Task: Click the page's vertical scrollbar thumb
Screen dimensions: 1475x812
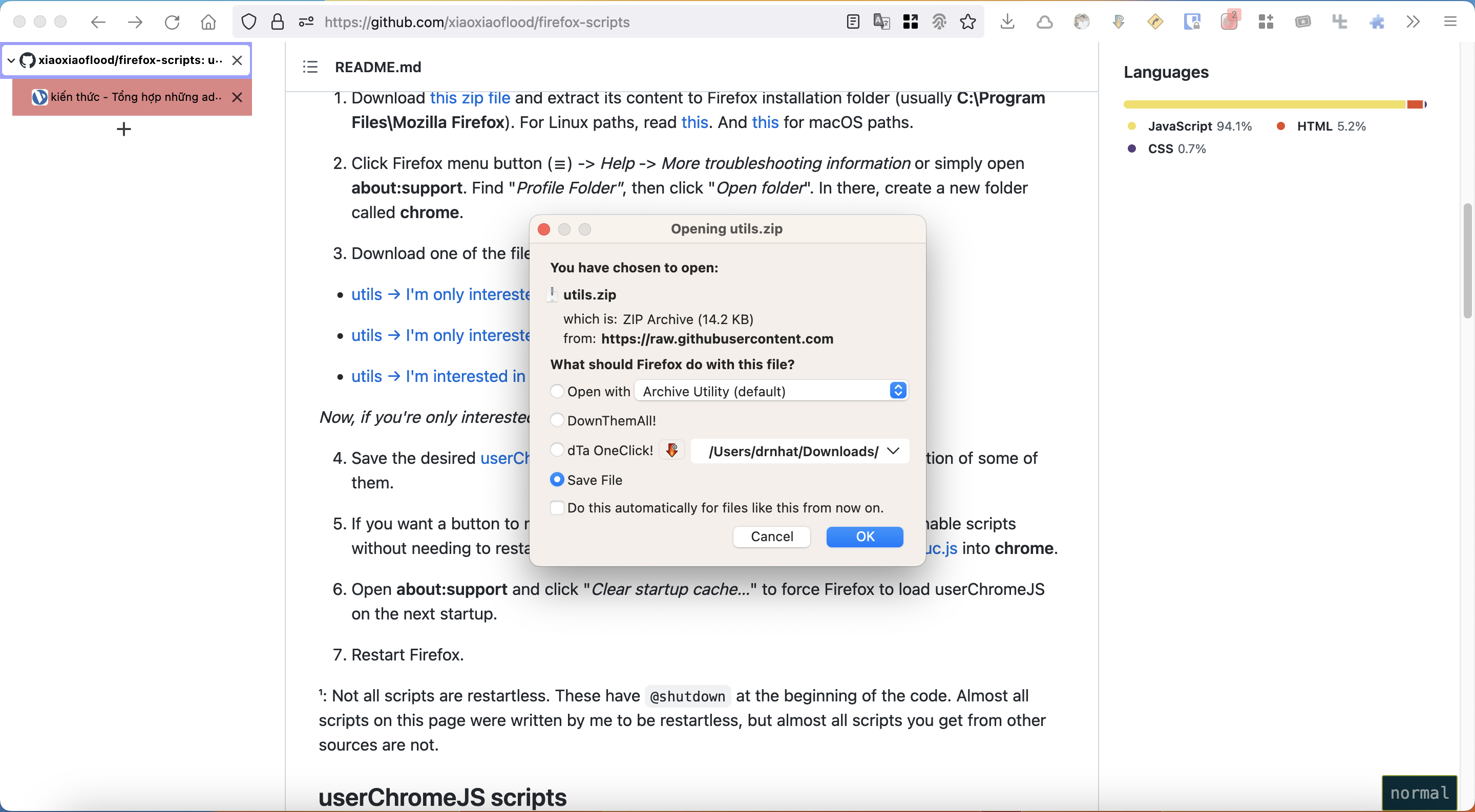Action: (1467, 261)
